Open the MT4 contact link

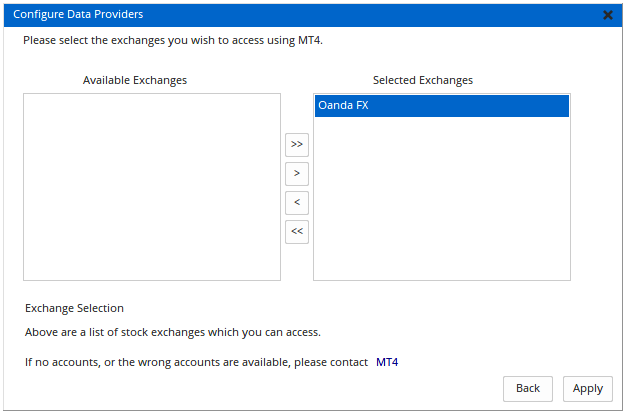pos(387,362)
